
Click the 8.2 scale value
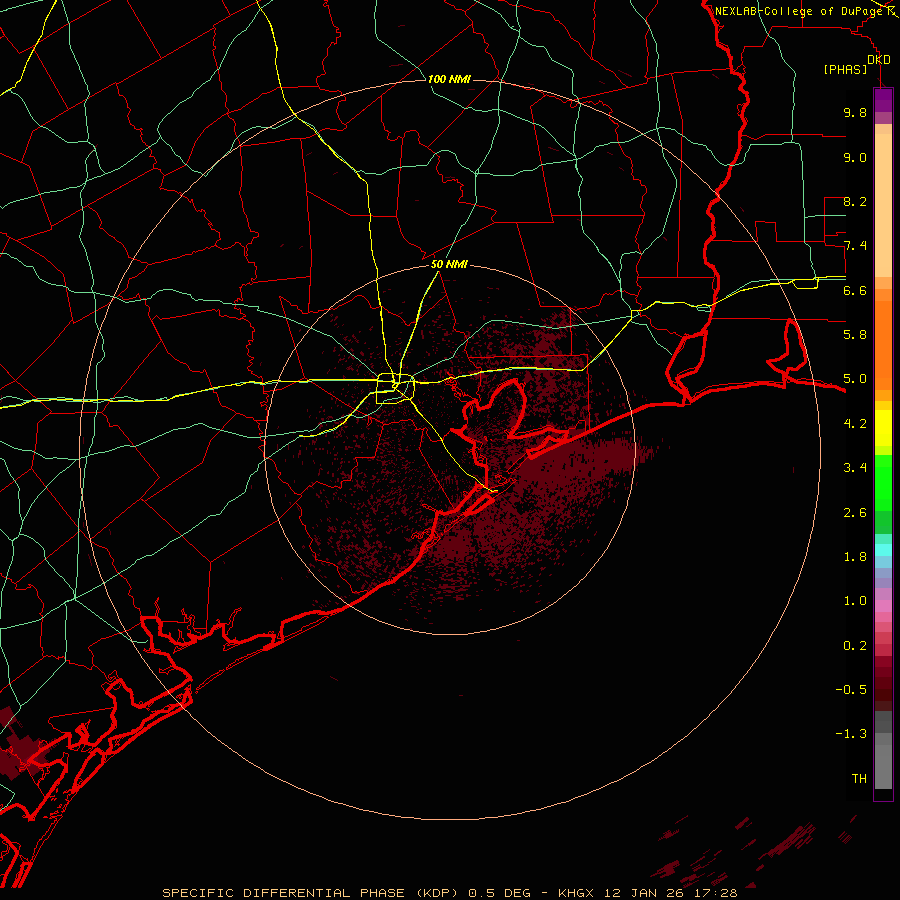[855, 201]
